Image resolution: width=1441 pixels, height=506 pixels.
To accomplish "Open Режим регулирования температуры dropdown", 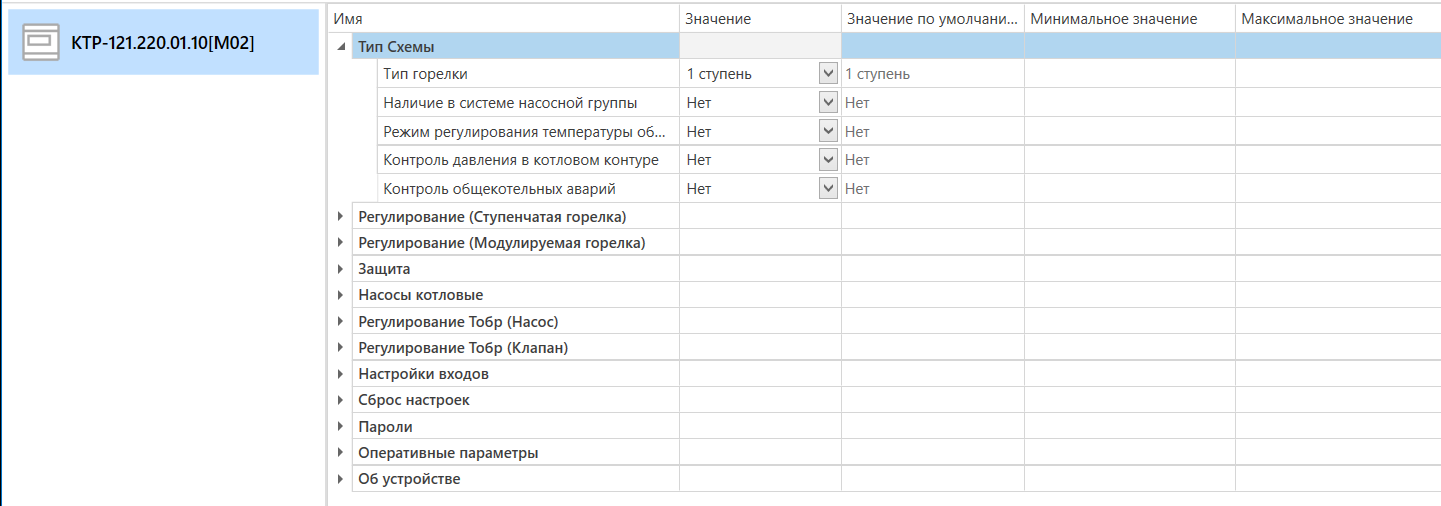I will click(x=827, y=131).
